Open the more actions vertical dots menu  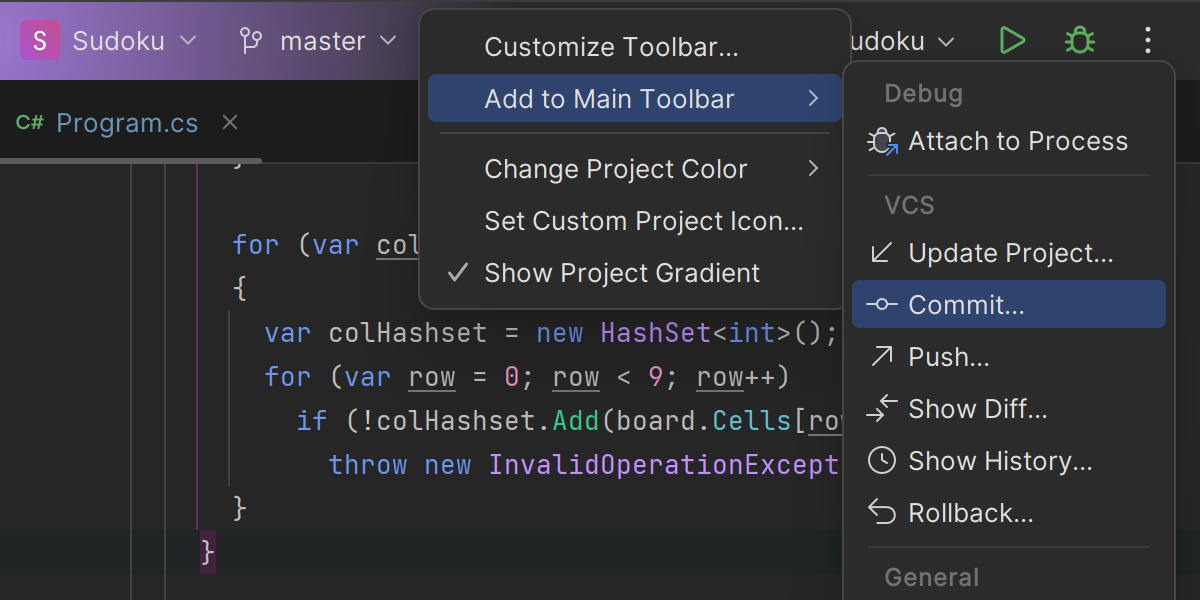tap(1147, 41)
